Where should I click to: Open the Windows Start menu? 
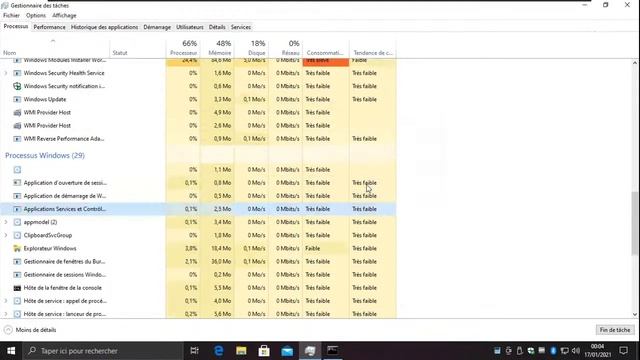point(11,351)
